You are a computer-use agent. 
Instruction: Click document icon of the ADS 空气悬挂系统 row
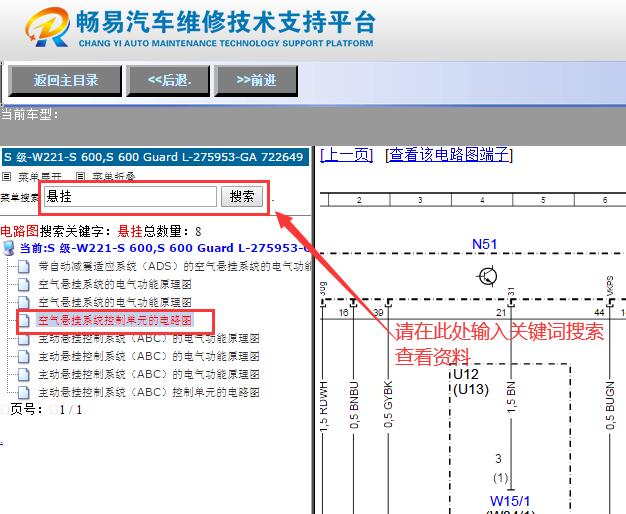coord(24,266)
